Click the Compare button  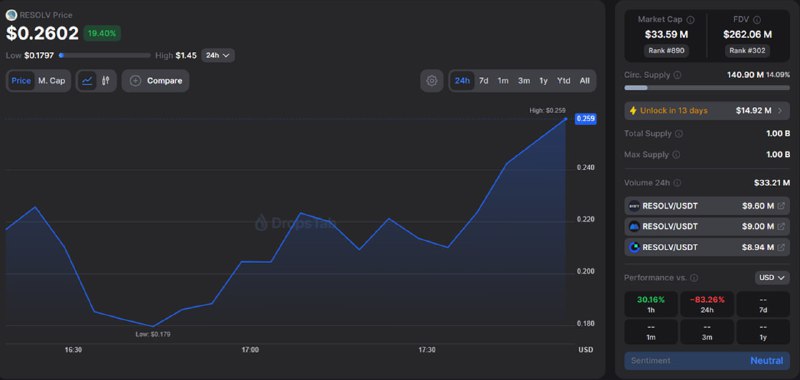pyautogui.click(x=156, y=81)
